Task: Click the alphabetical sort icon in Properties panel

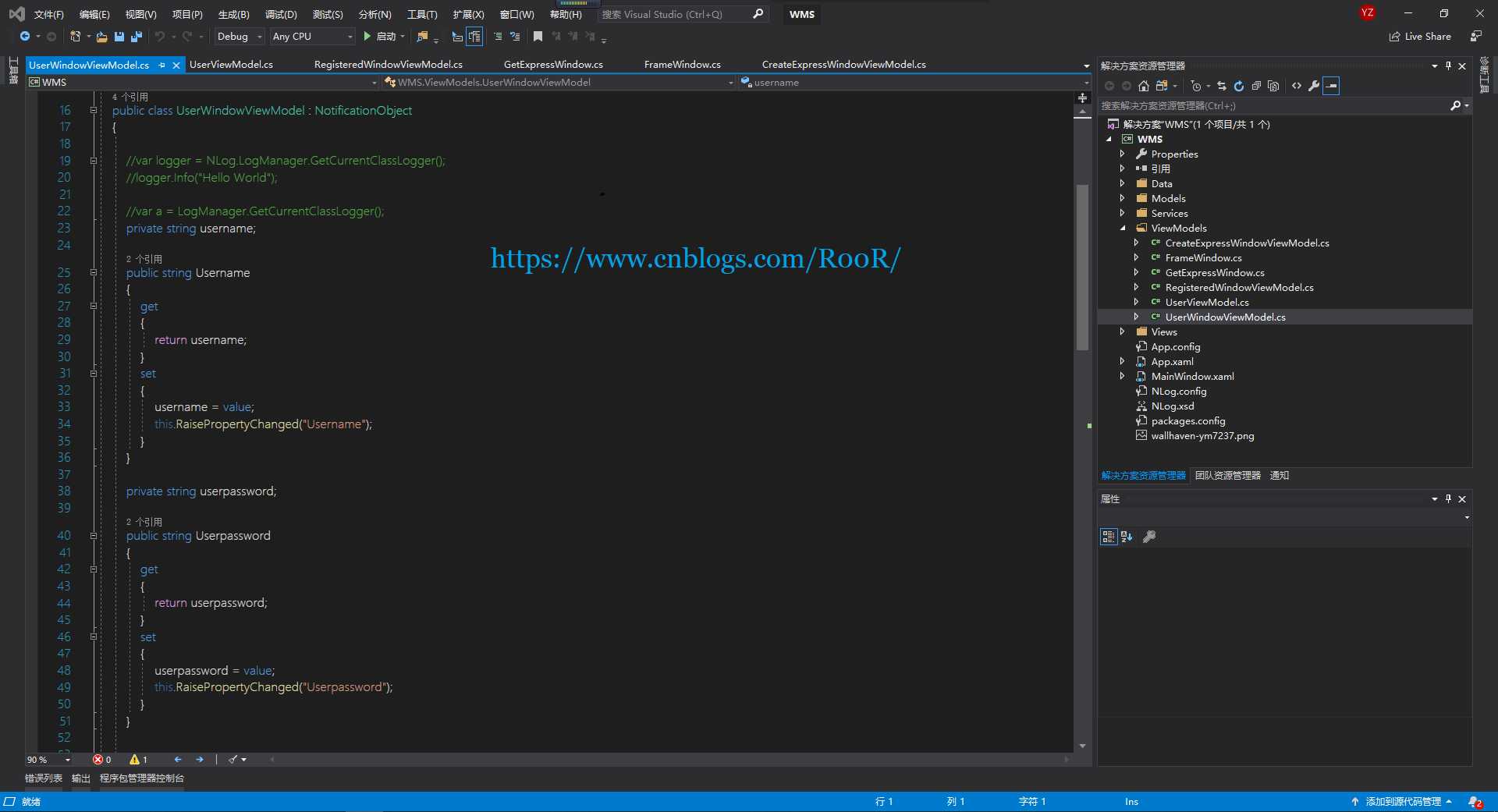Action: tap(1127, 537)
